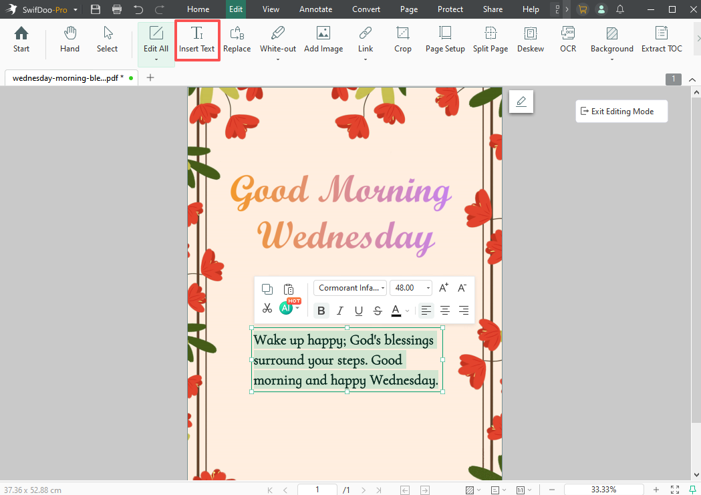Click the page number input field
This screenshot has height=495, width=701.
pyautogui.click(x=317, y=489)
